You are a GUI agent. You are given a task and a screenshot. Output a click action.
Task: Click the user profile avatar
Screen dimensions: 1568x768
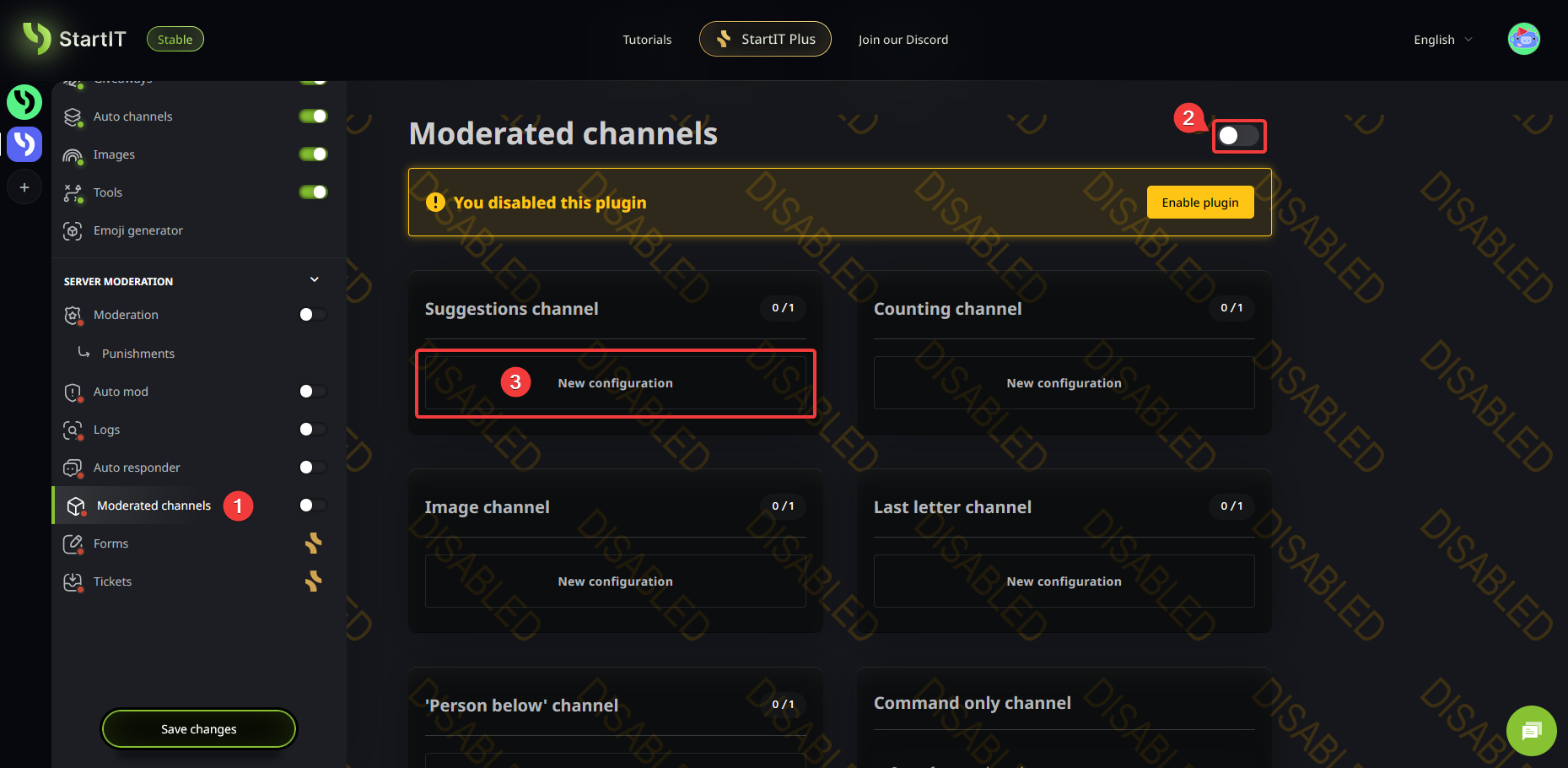coord(1523,39)
